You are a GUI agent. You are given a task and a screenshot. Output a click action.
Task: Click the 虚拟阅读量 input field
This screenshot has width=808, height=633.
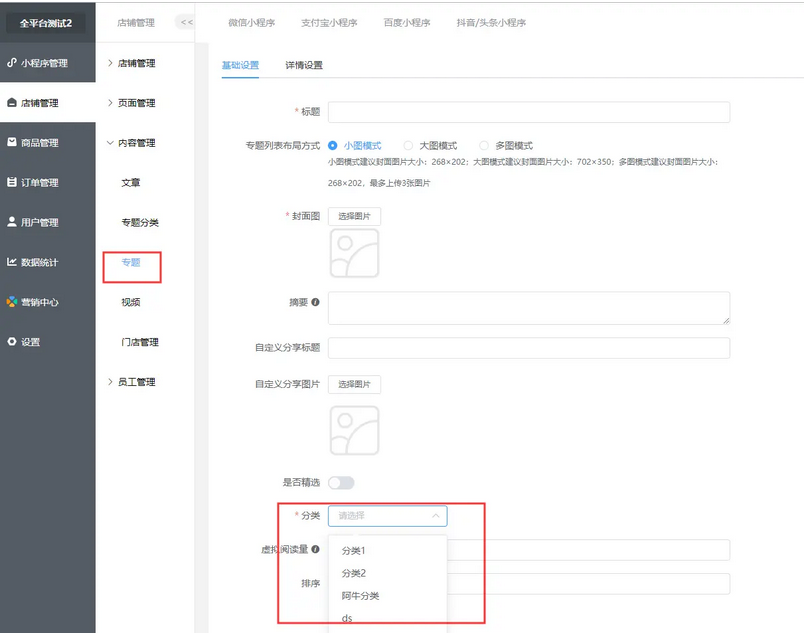click(x=588, y=550)
